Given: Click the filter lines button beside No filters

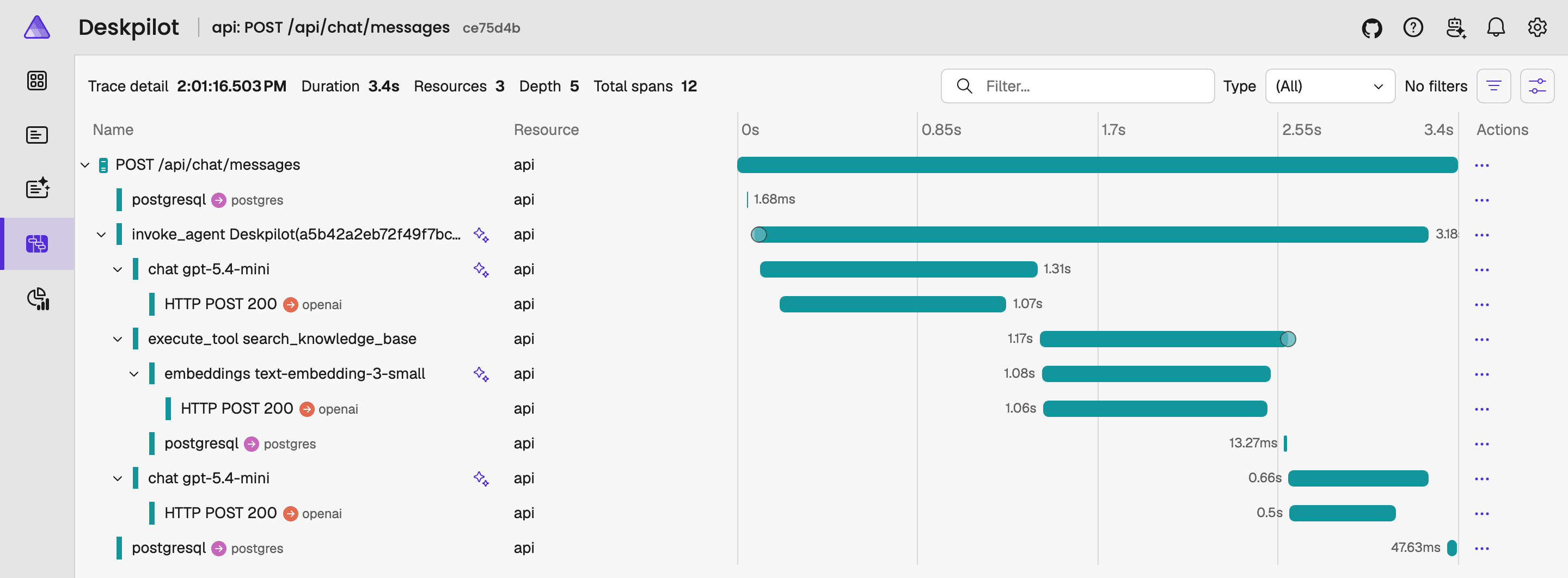Looking at the screenshot, I should 1493,86.
